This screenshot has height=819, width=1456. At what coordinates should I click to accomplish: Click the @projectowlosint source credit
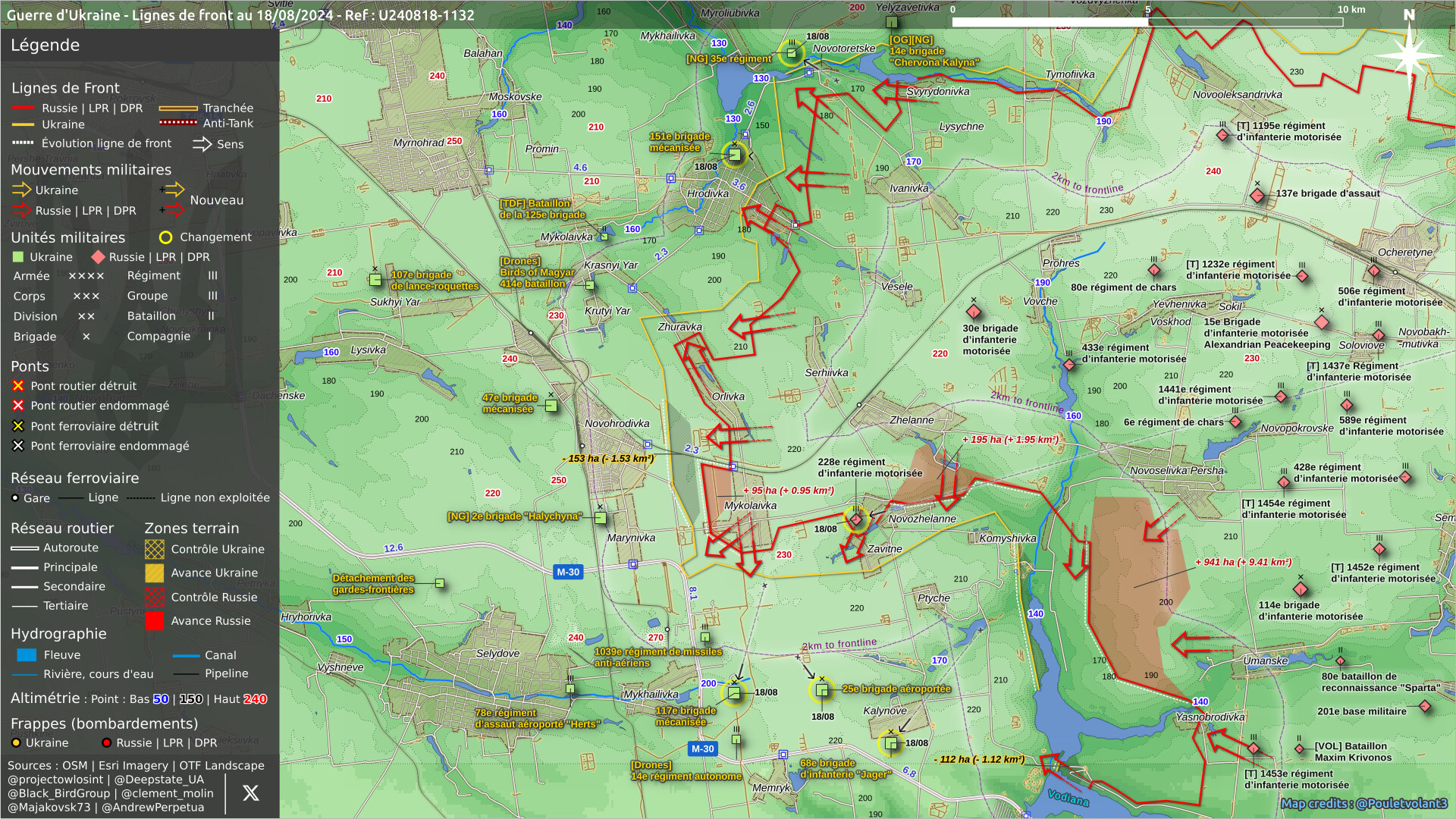tap(55, 780)
